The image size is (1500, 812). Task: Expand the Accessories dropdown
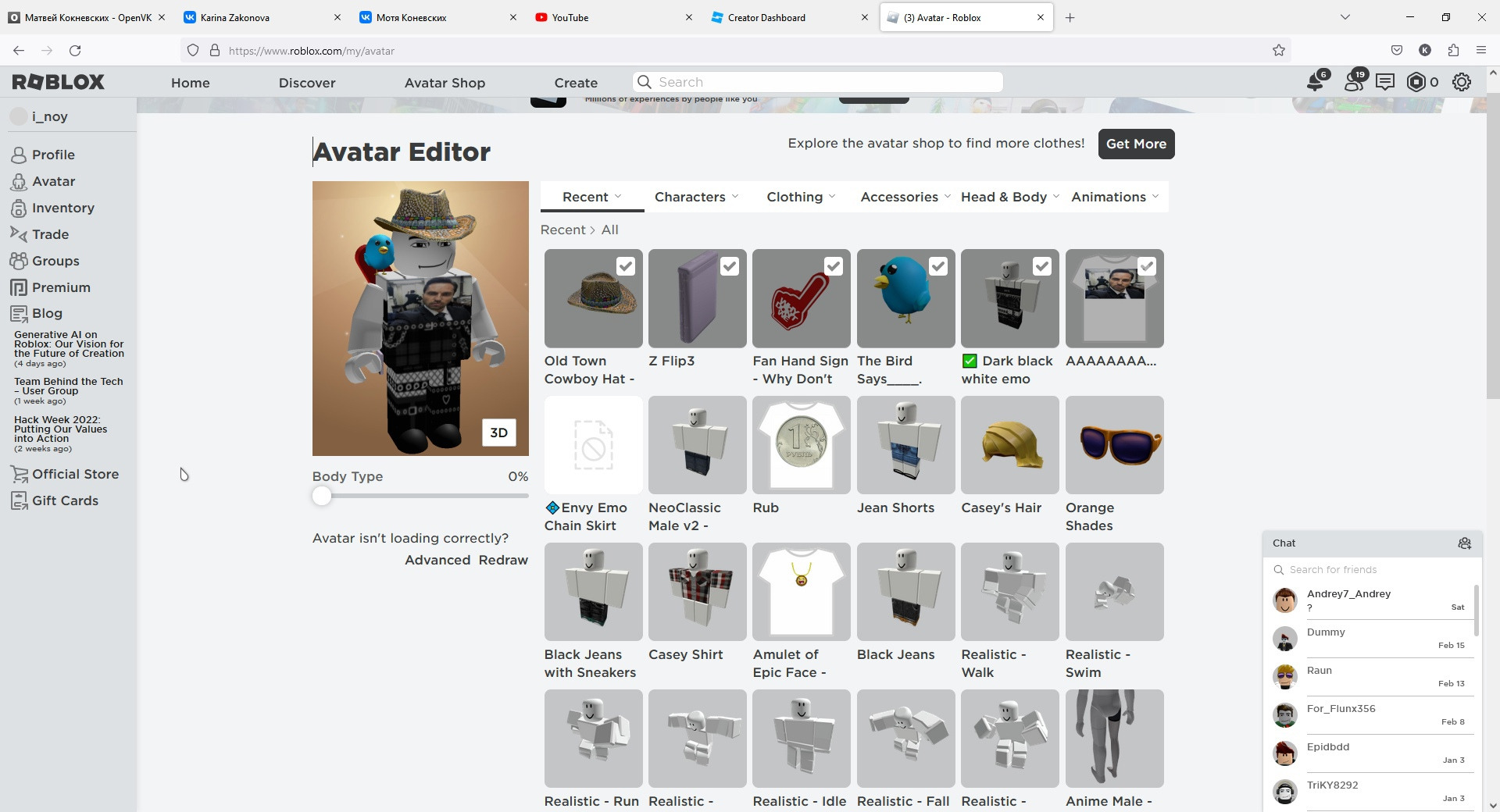click(905, 197)
